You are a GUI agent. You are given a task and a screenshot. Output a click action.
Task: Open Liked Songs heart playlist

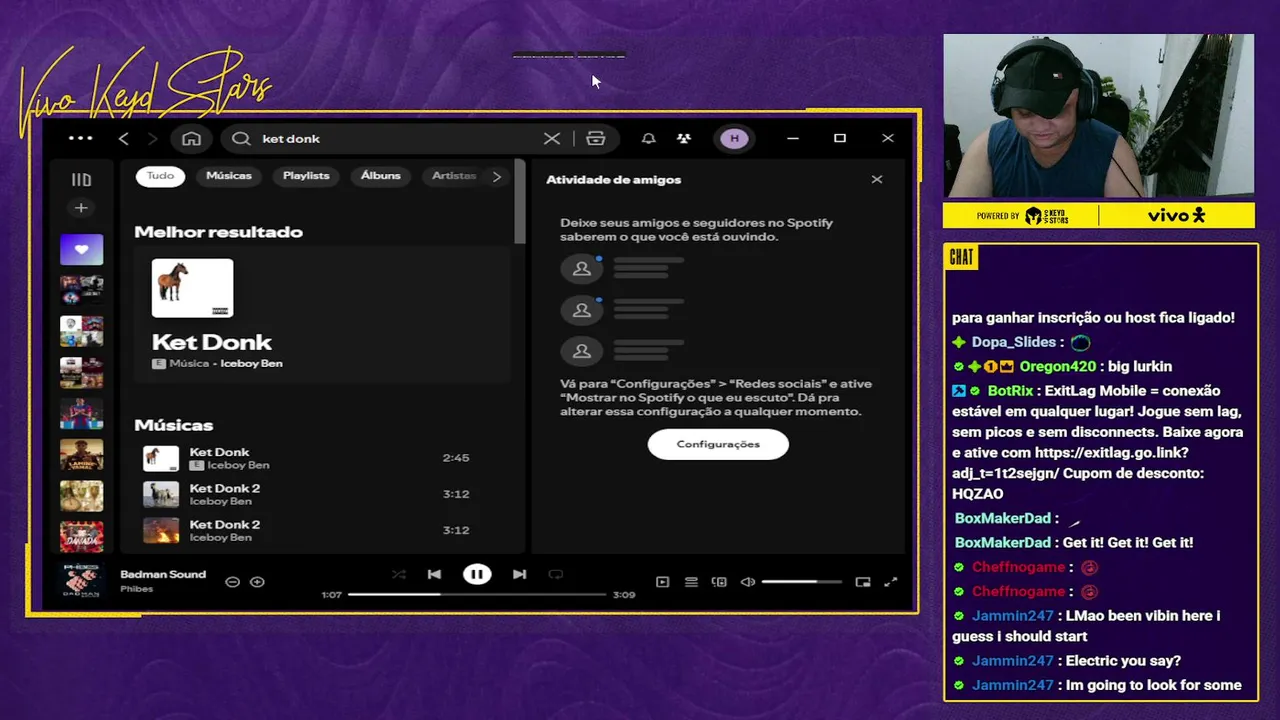[81, 249]
